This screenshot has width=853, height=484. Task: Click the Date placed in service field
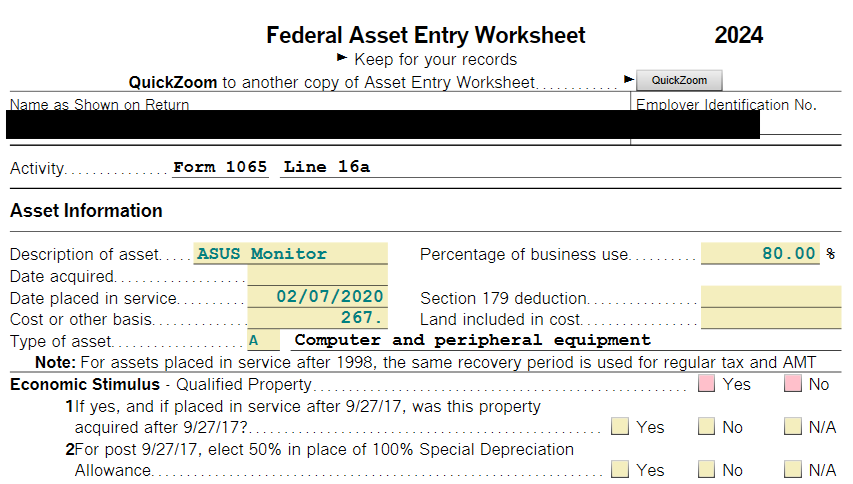pyautogui.click(x=317, y=297)
